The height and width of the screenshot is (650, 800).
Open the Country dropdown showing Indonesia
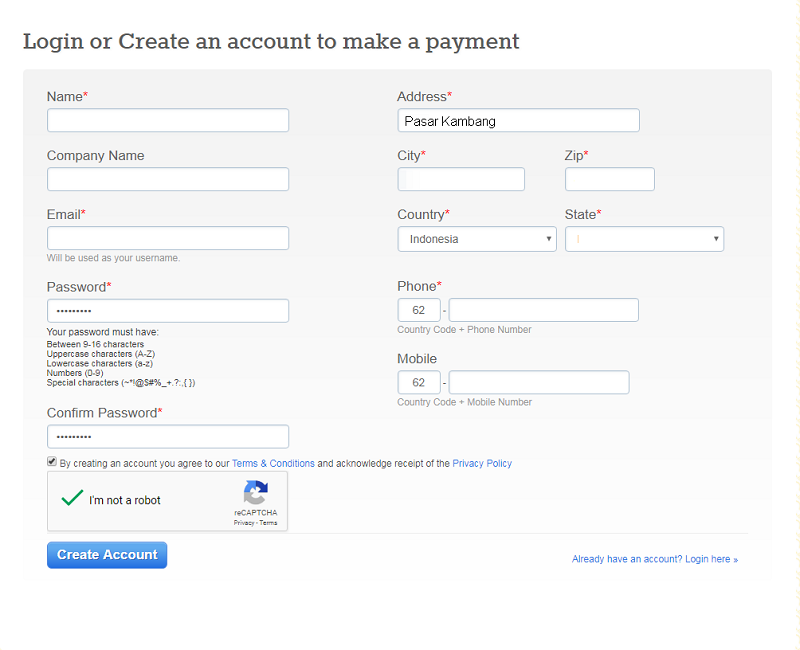(477, 239)
